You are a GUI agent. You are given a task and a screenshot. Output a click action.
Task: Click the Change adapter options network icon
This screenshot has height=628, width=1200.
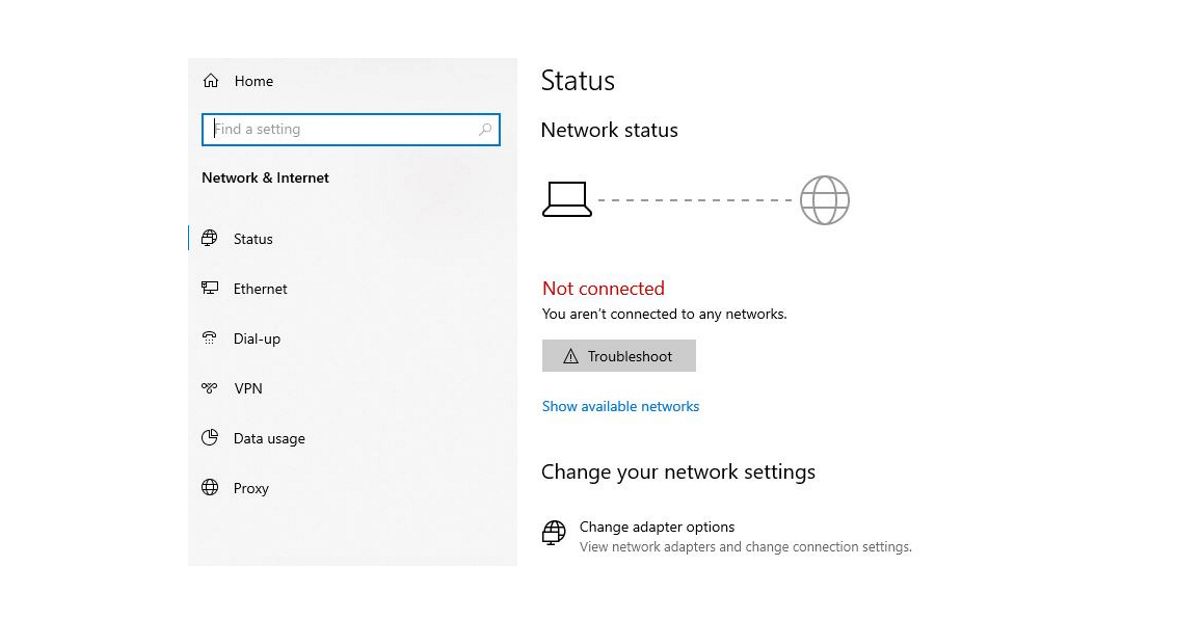pyautogui.click(x=553, y=533)
